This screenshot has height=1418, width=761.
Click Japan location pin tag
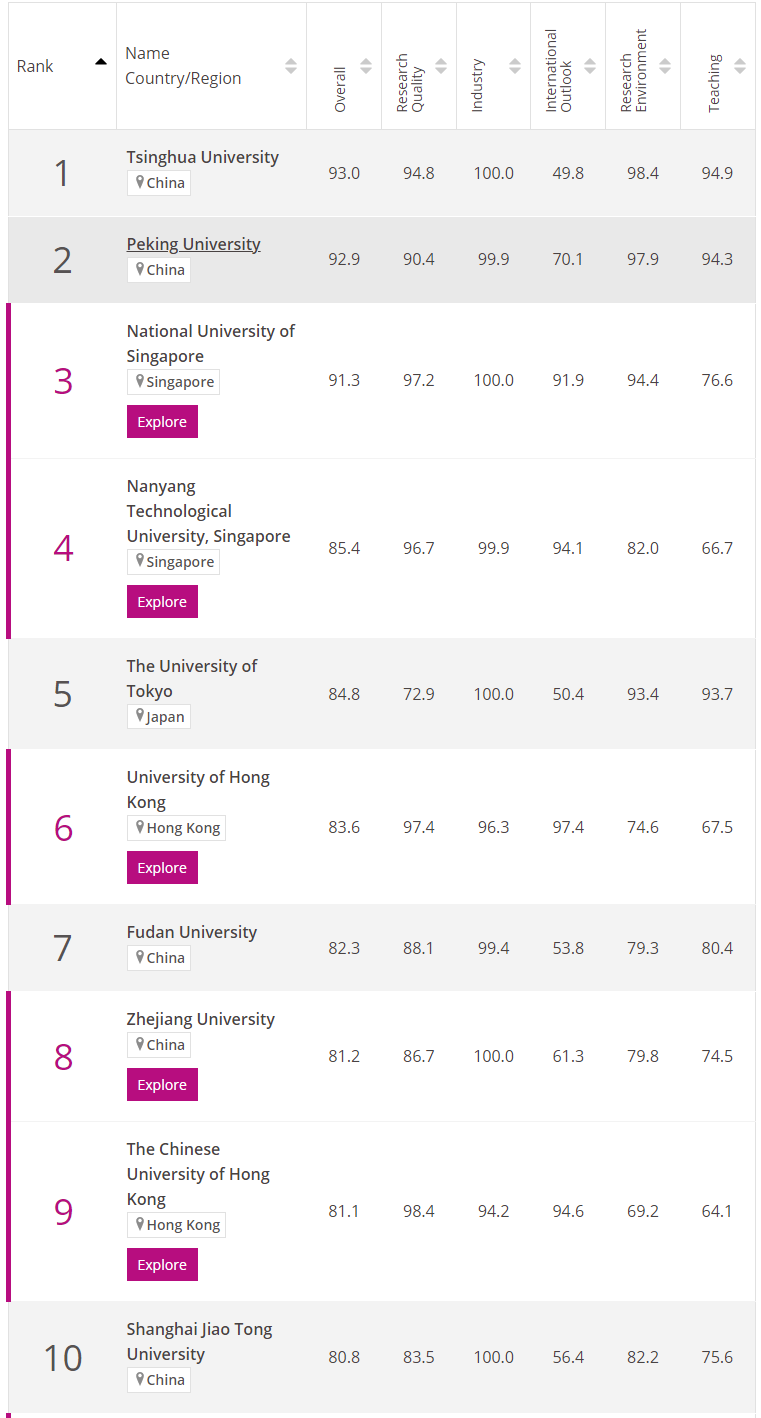158,717
